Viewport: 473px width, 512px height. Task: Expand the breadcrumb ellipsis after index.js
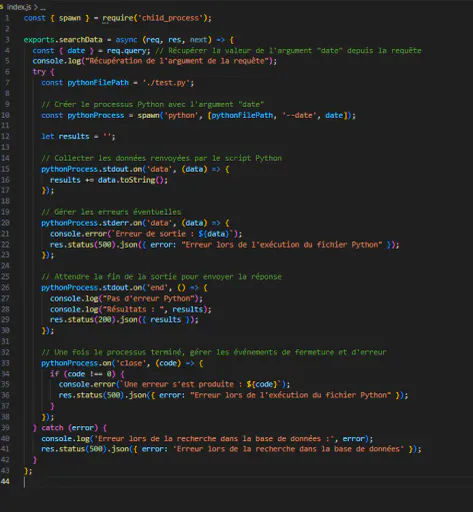pyautogui.click(x=43, y=7)
